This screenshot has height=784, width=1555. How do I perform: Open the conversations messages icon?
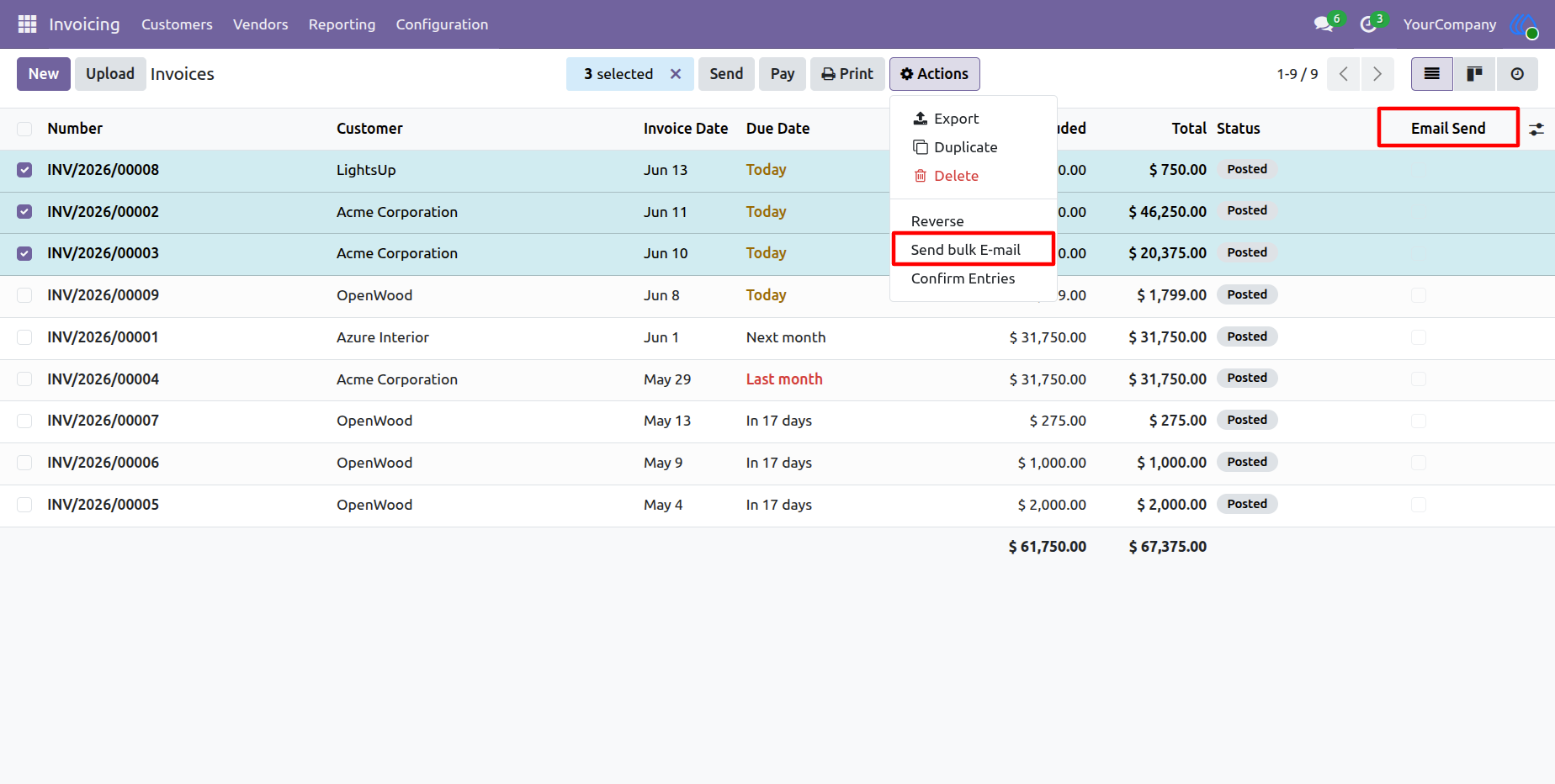1324,24
